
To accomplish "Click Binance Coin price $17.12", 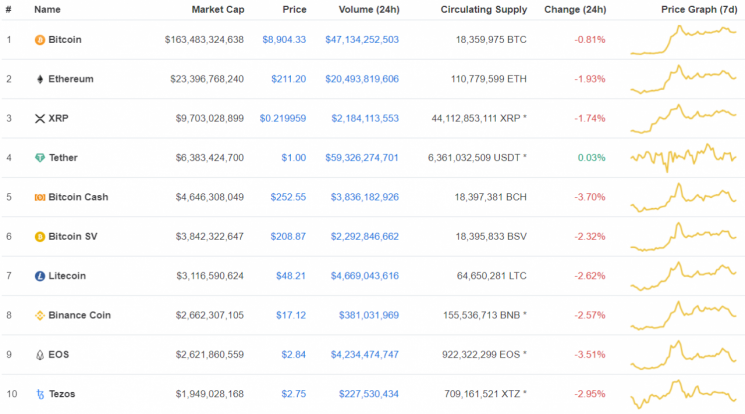I will click(291, 316).
